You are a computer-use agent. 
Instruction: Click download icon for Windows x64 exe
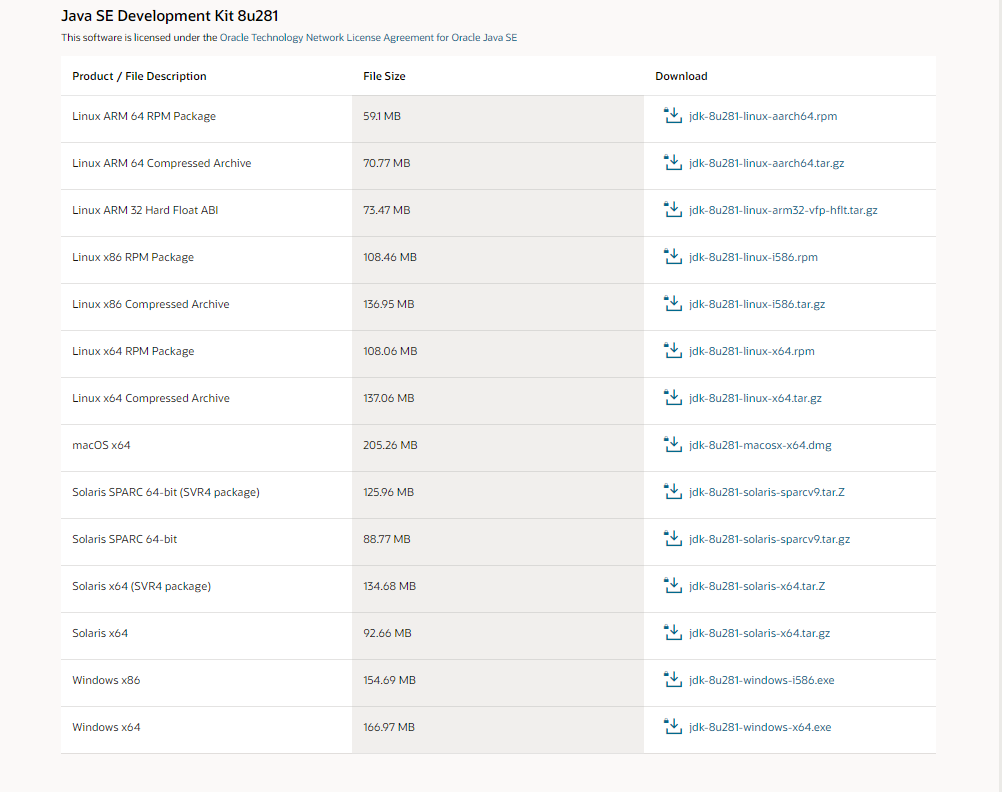[673, 727]
